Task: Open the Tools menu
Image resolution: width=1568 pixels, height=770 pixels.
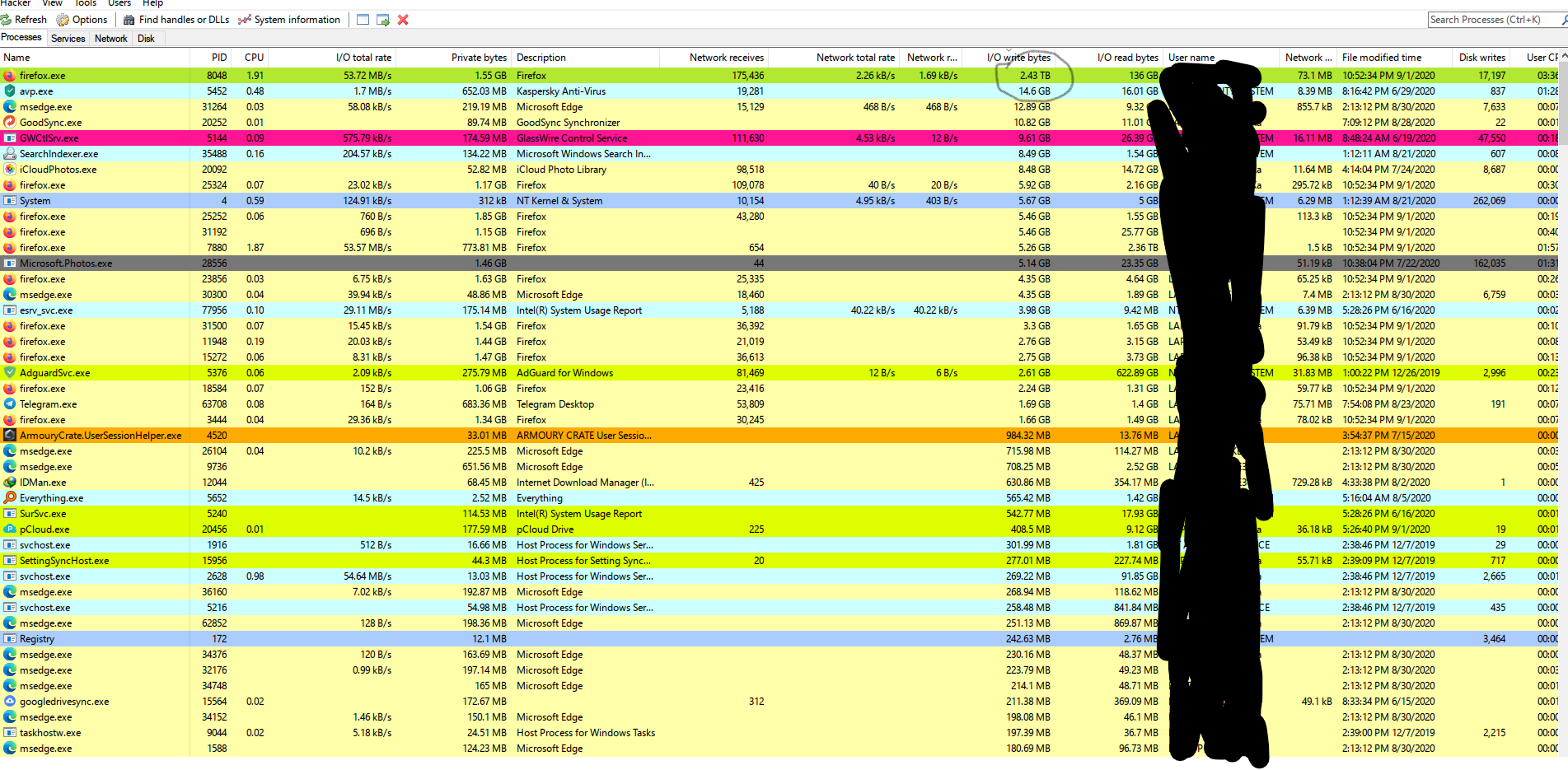Action: tap(86, 3)
